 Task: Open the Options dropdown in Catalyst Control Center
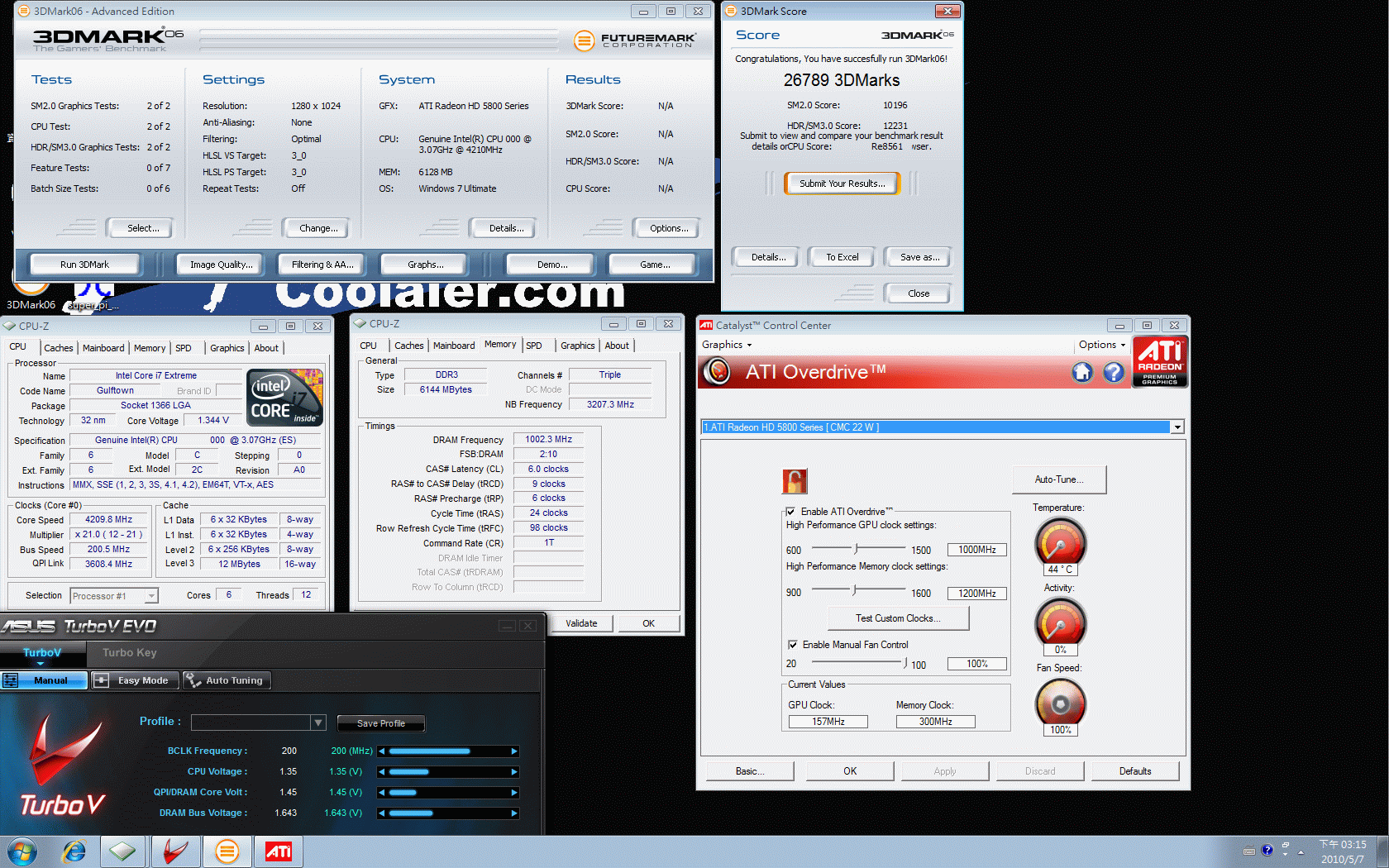[1102, 345]
